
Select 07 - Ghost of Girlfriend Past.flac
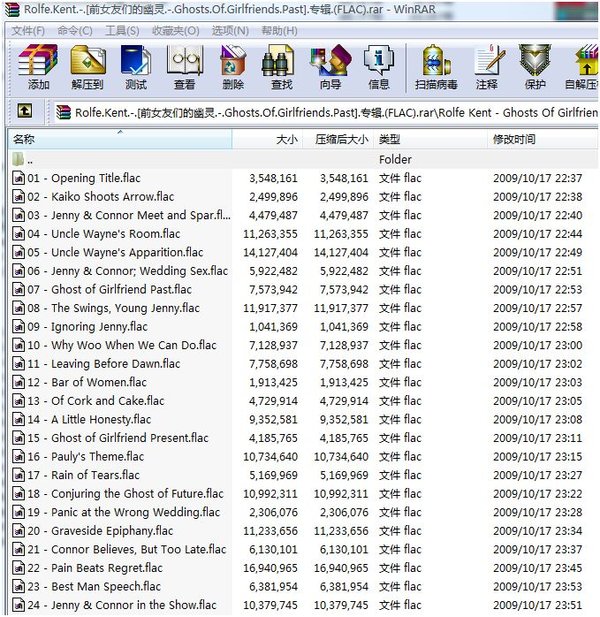(x=110, y=290)
